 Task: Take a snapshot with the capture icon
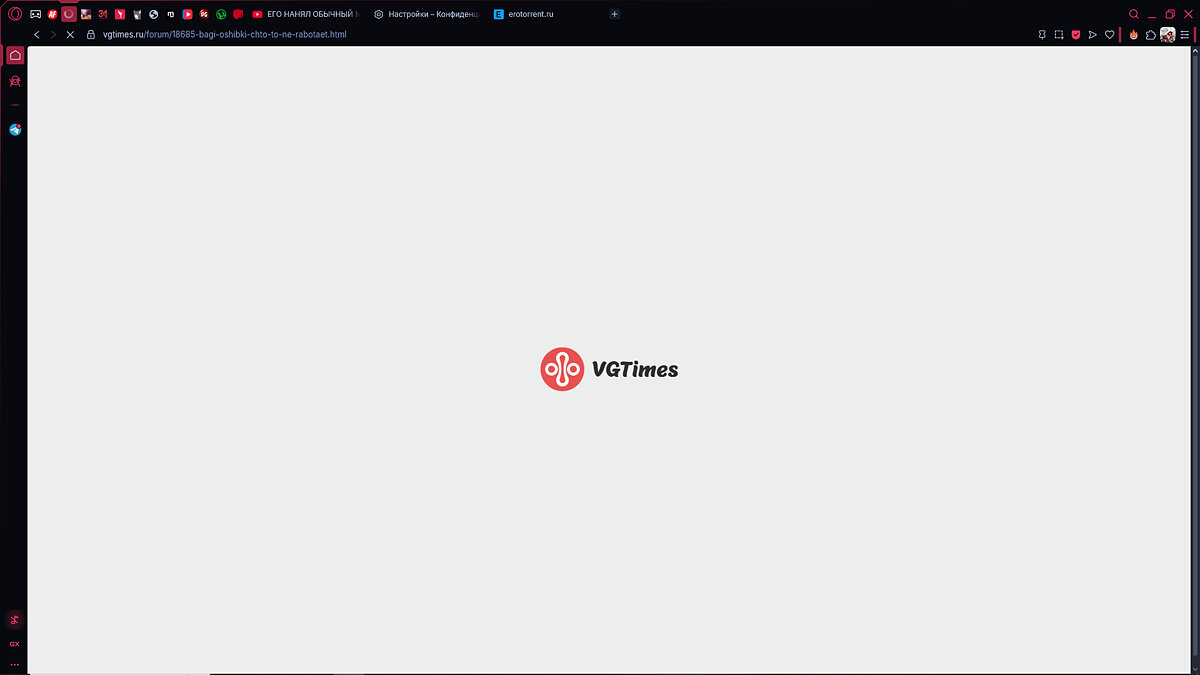(1059, 35)
